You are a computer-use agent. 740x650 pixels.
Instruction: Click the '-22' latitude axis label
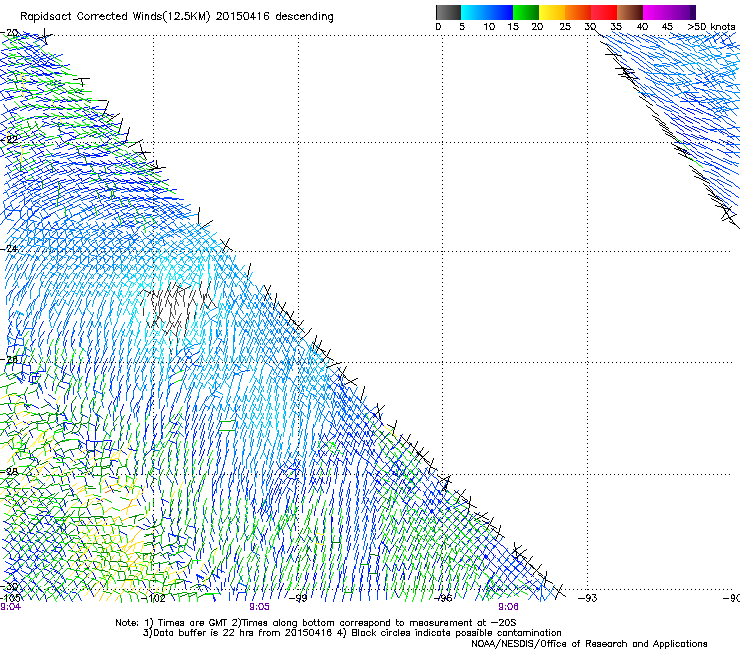pos(9,140)
